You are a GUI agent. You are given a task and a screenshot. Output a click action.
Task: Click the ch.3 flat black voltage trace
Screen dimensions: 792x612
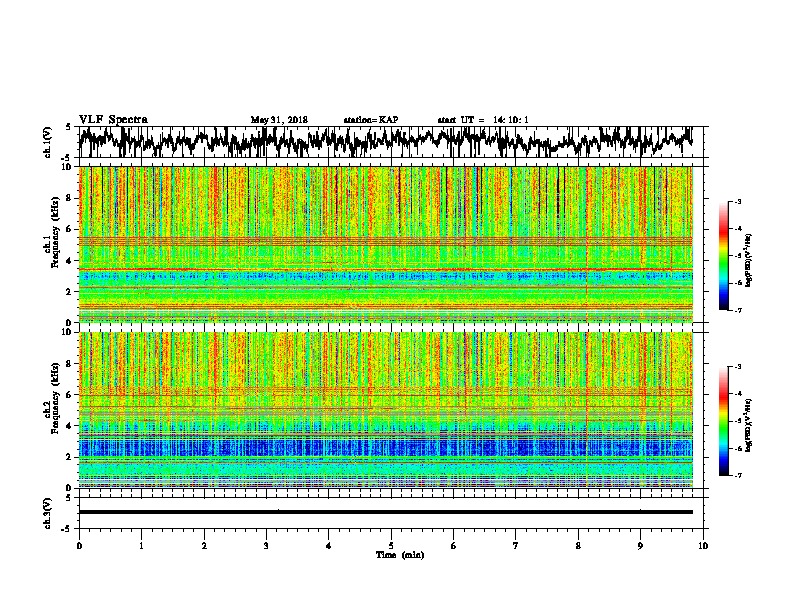[x=385, y=512]
